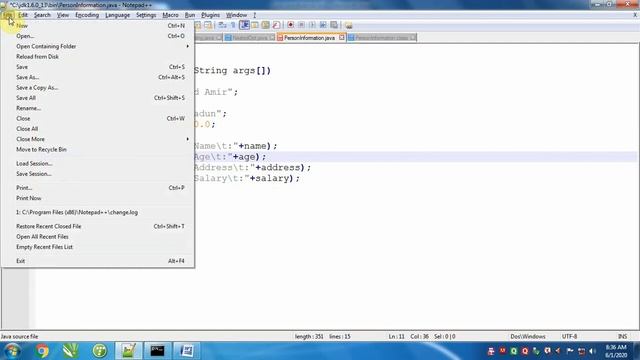Click the rightmost blue taskbar app button

(x=187, y=351)
